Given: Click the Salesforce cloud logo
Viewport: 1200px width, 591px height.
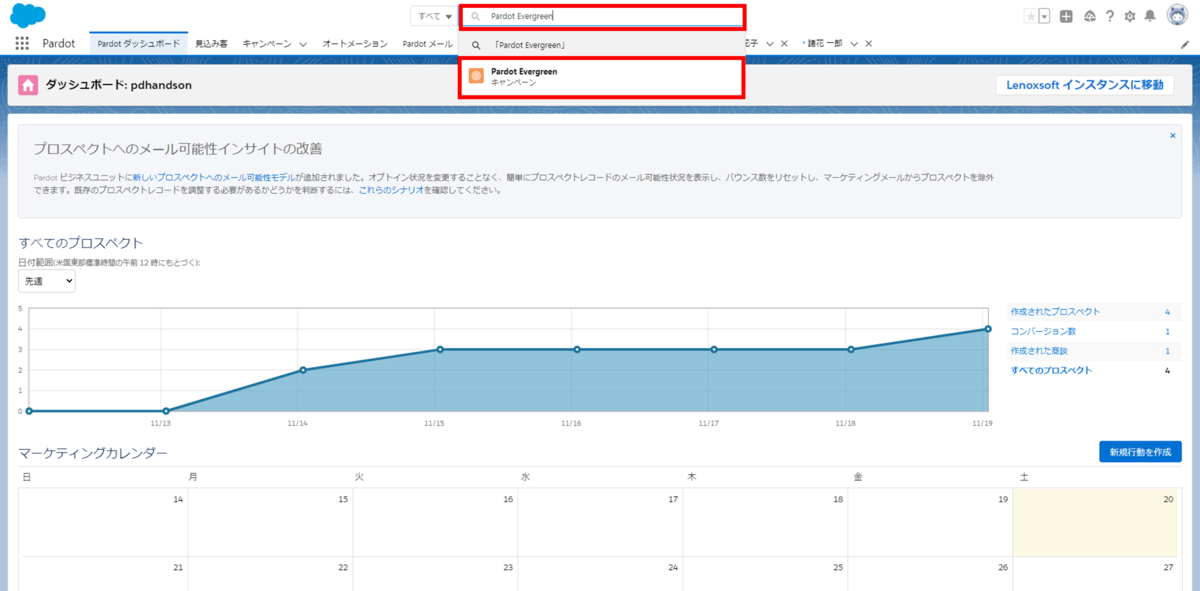Looking at the screenshot, I should [x=29, y=15].
